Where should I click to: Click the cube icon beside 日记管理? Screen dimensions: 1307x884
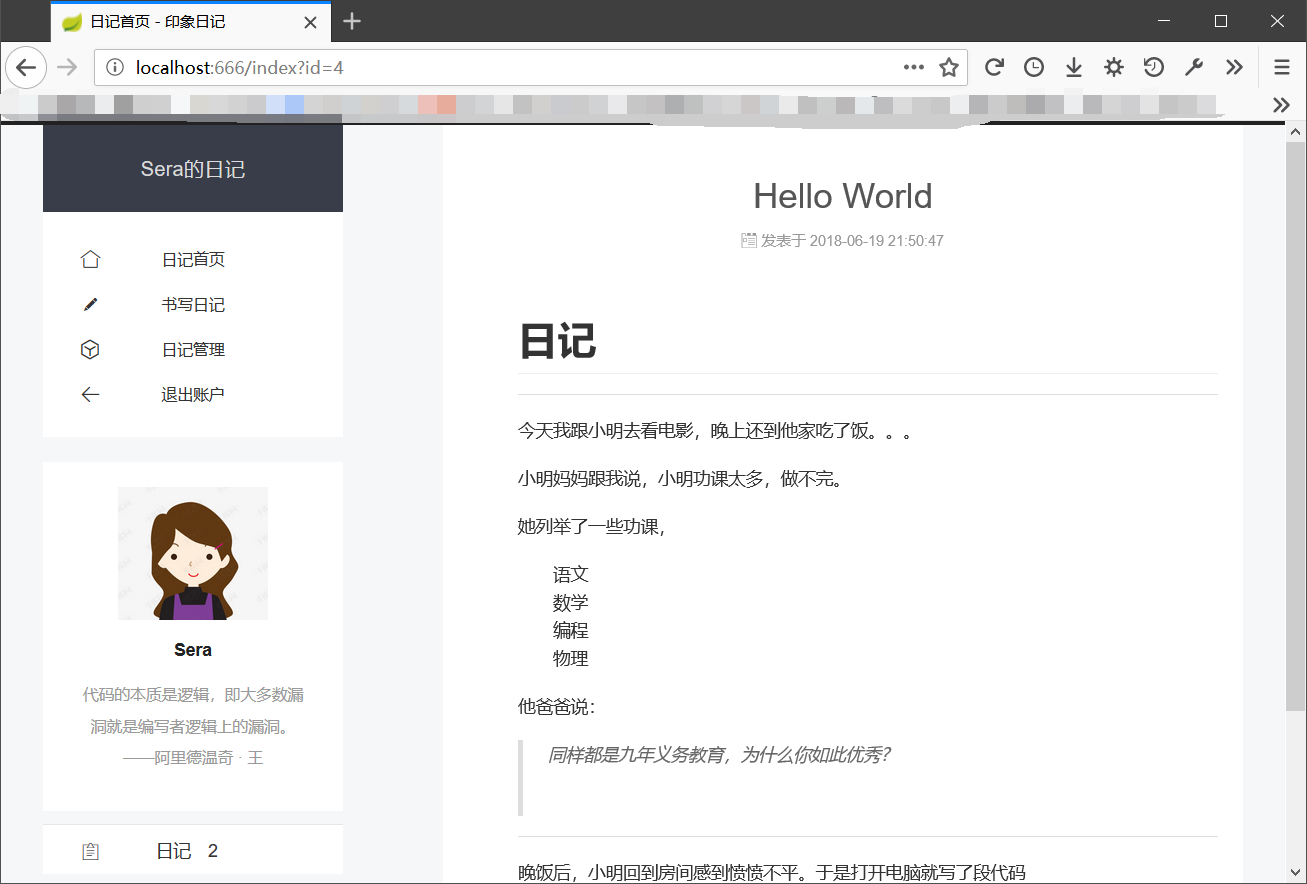[x=90, y=349]
